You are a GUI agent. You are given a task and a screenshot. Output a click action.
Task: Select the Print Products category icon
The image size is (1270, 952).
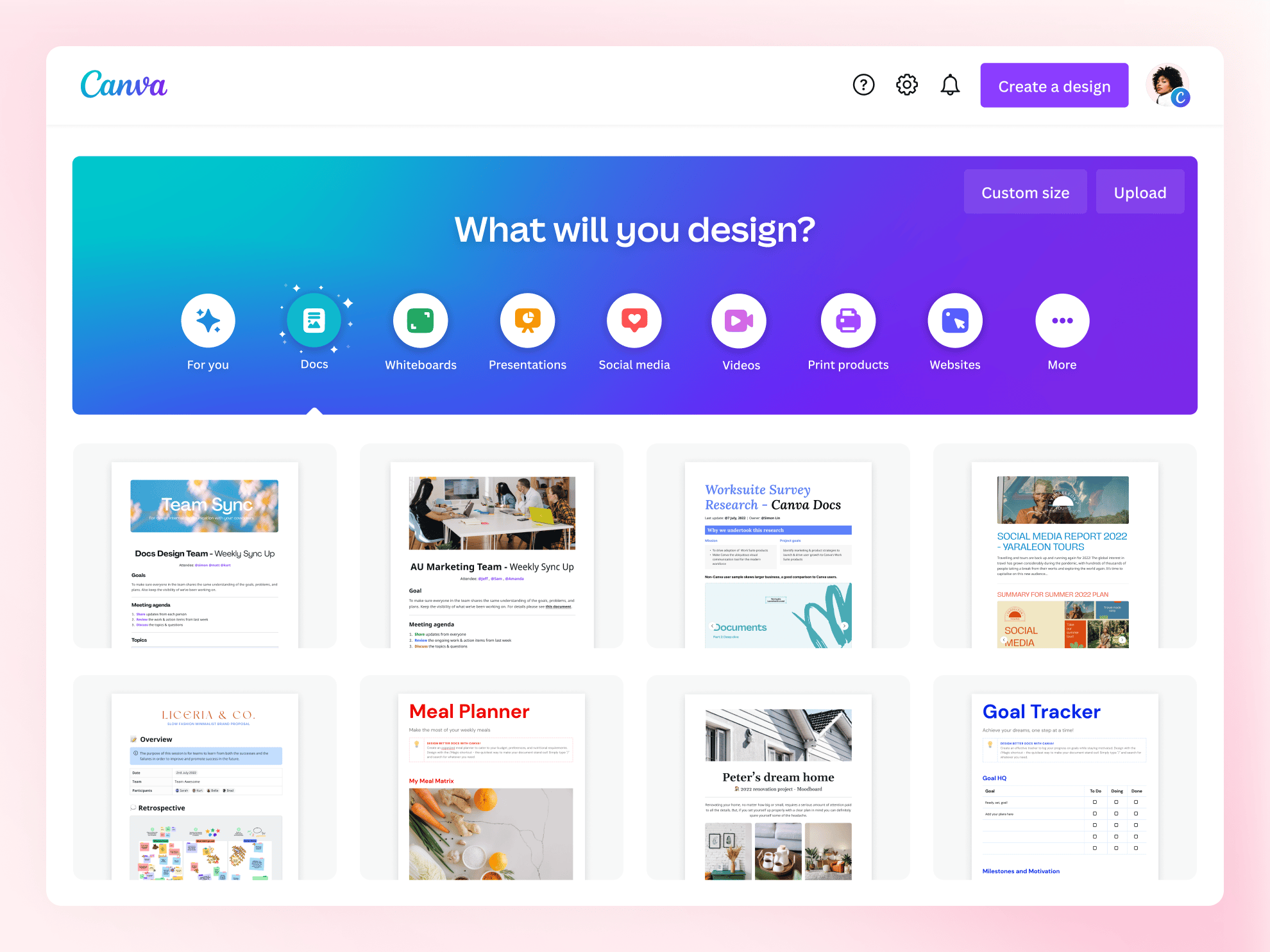point(848,320)
